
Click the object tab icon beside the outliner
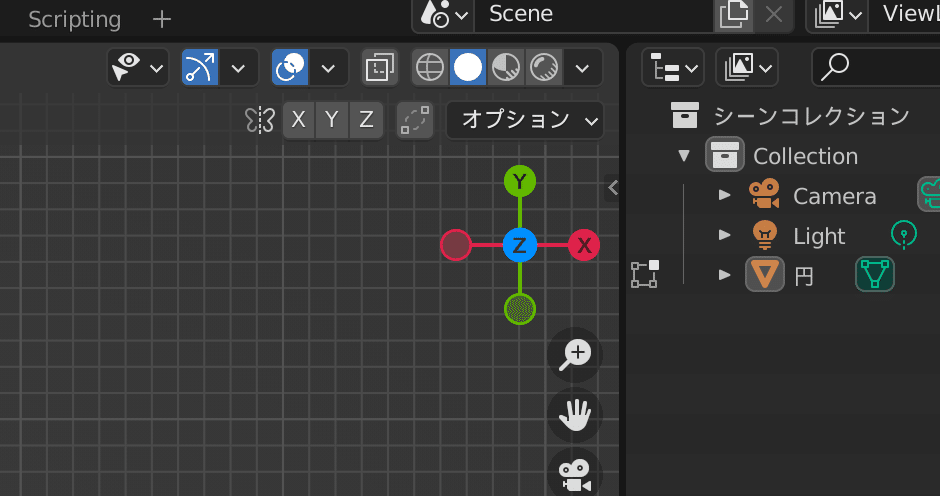[x=644, y=274]
